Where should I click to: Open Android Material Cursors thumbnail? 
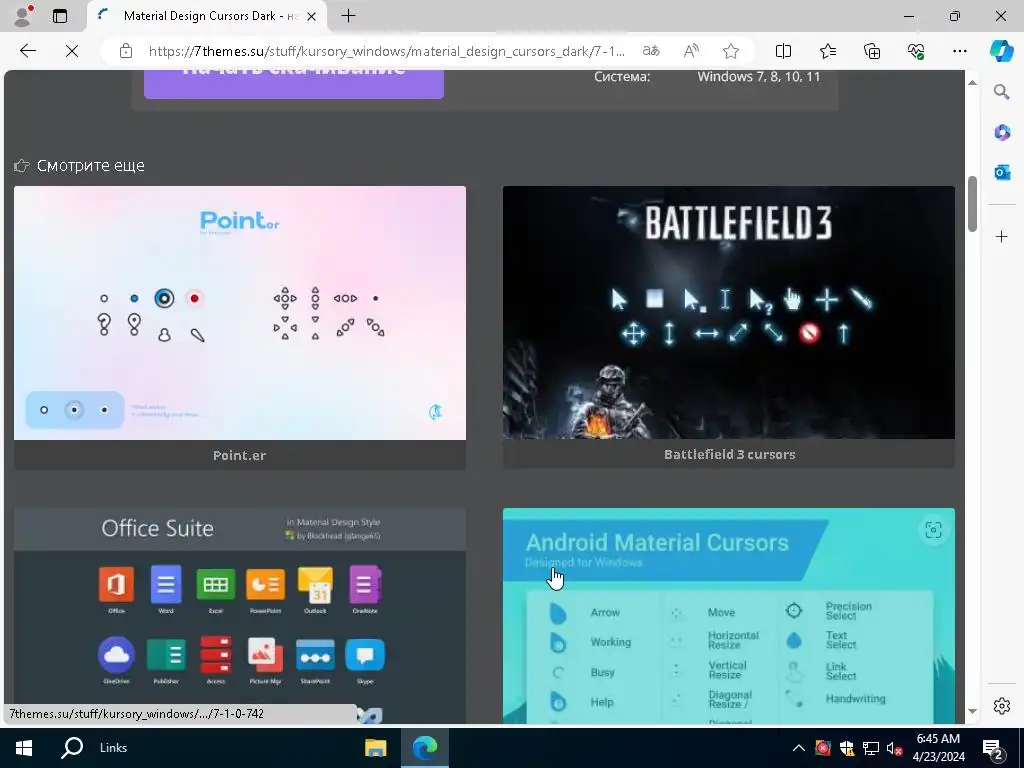(729, 615)
